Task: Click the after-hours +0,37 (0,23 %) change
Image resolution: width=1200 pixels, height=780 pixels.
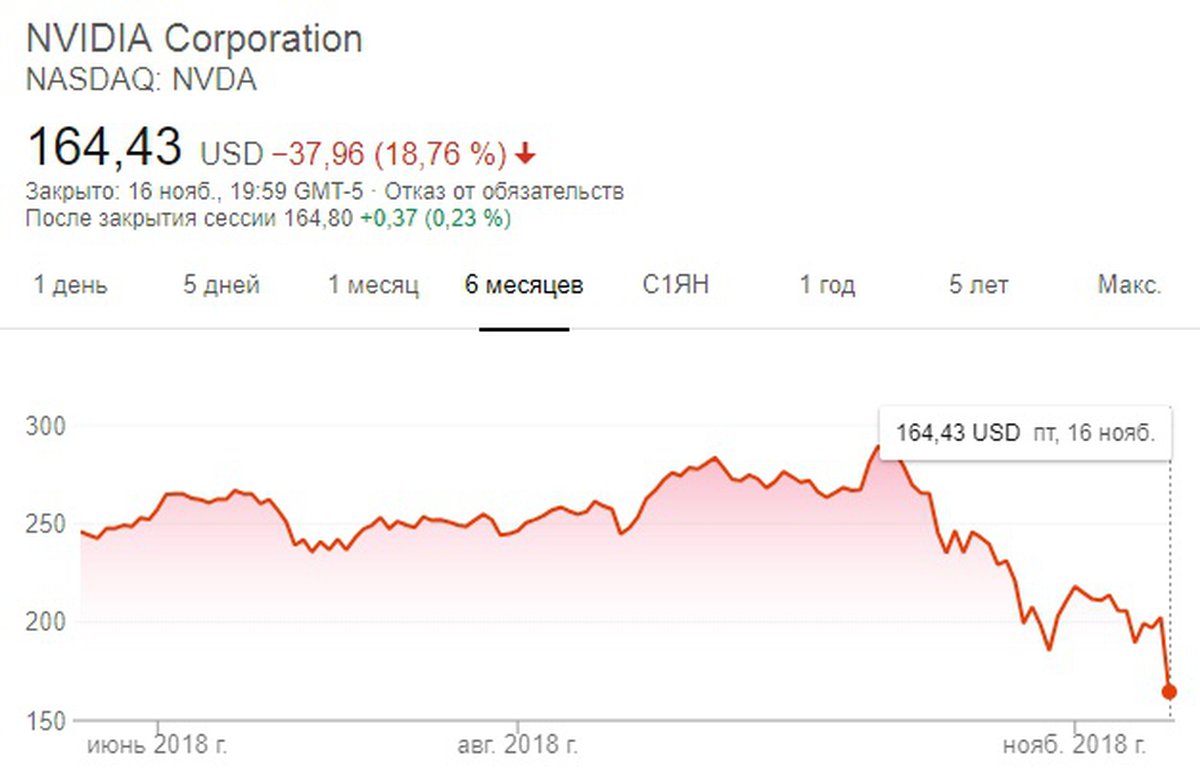Action: pyautogui.click(x=436, y=218)
